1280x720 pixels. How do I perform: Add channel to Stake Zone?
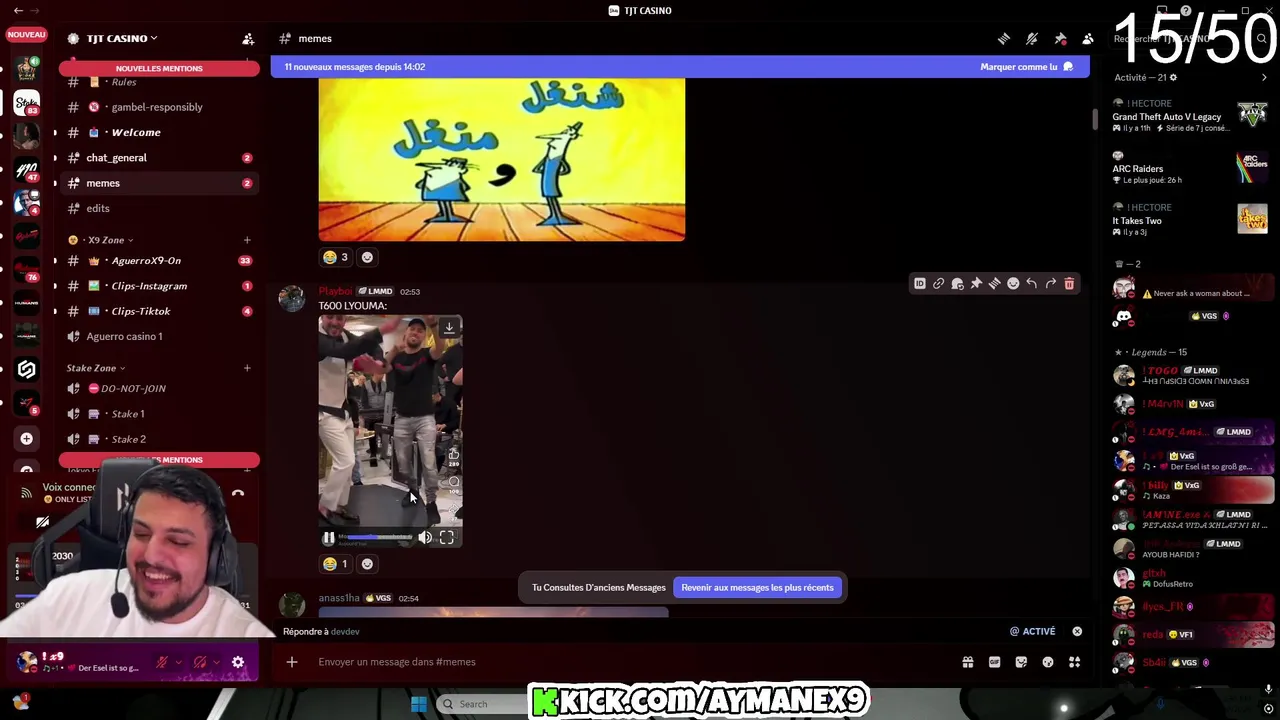(247, 368)
